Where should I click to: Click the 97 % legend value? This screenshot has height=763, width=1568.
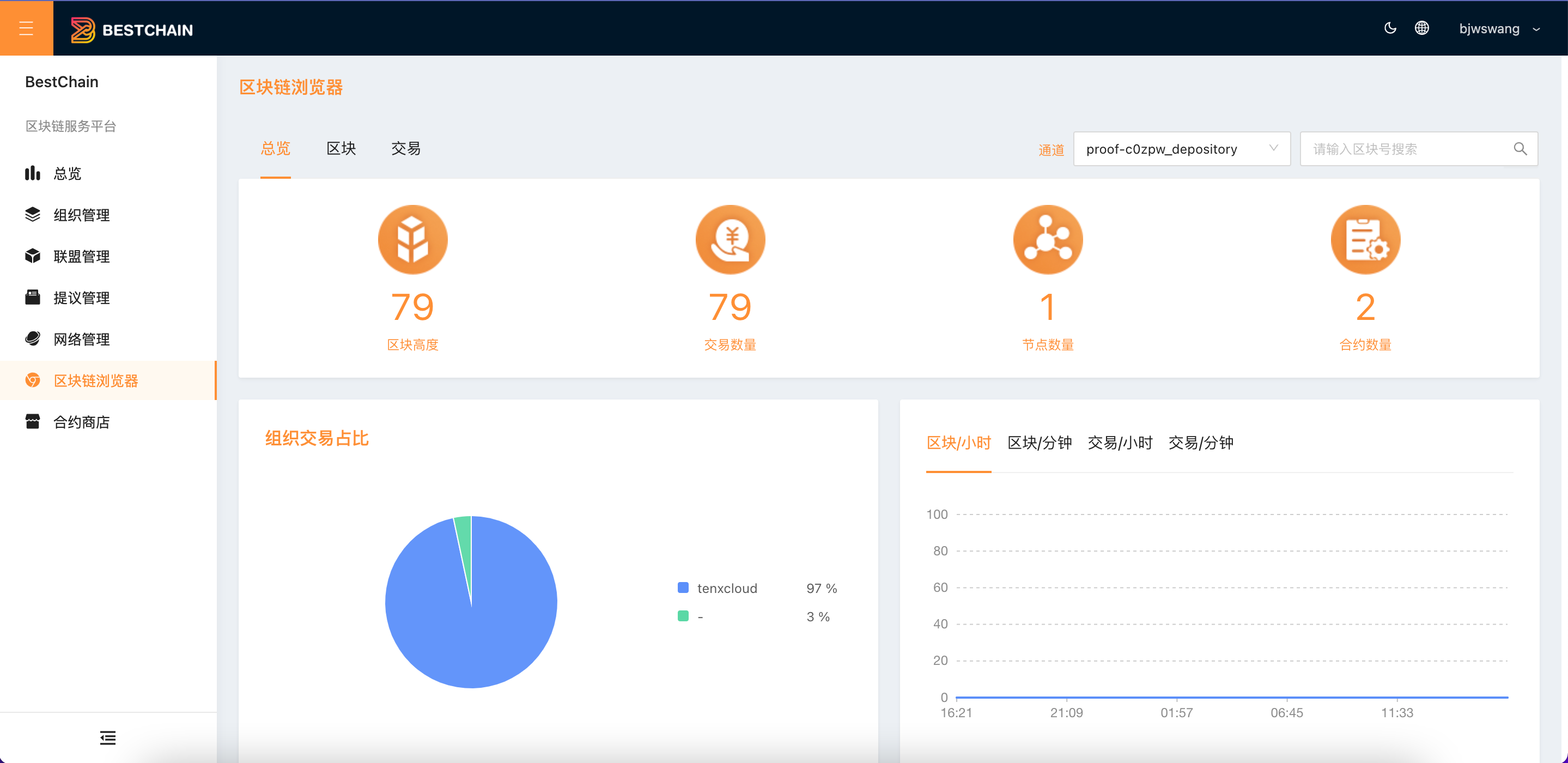click(822, 588)
